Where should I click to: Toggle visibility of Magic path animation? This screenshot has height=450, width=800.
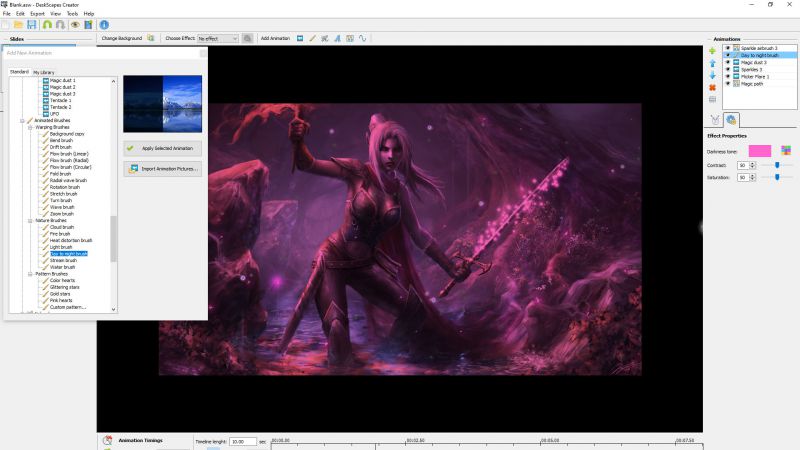[x=728, y=84]
